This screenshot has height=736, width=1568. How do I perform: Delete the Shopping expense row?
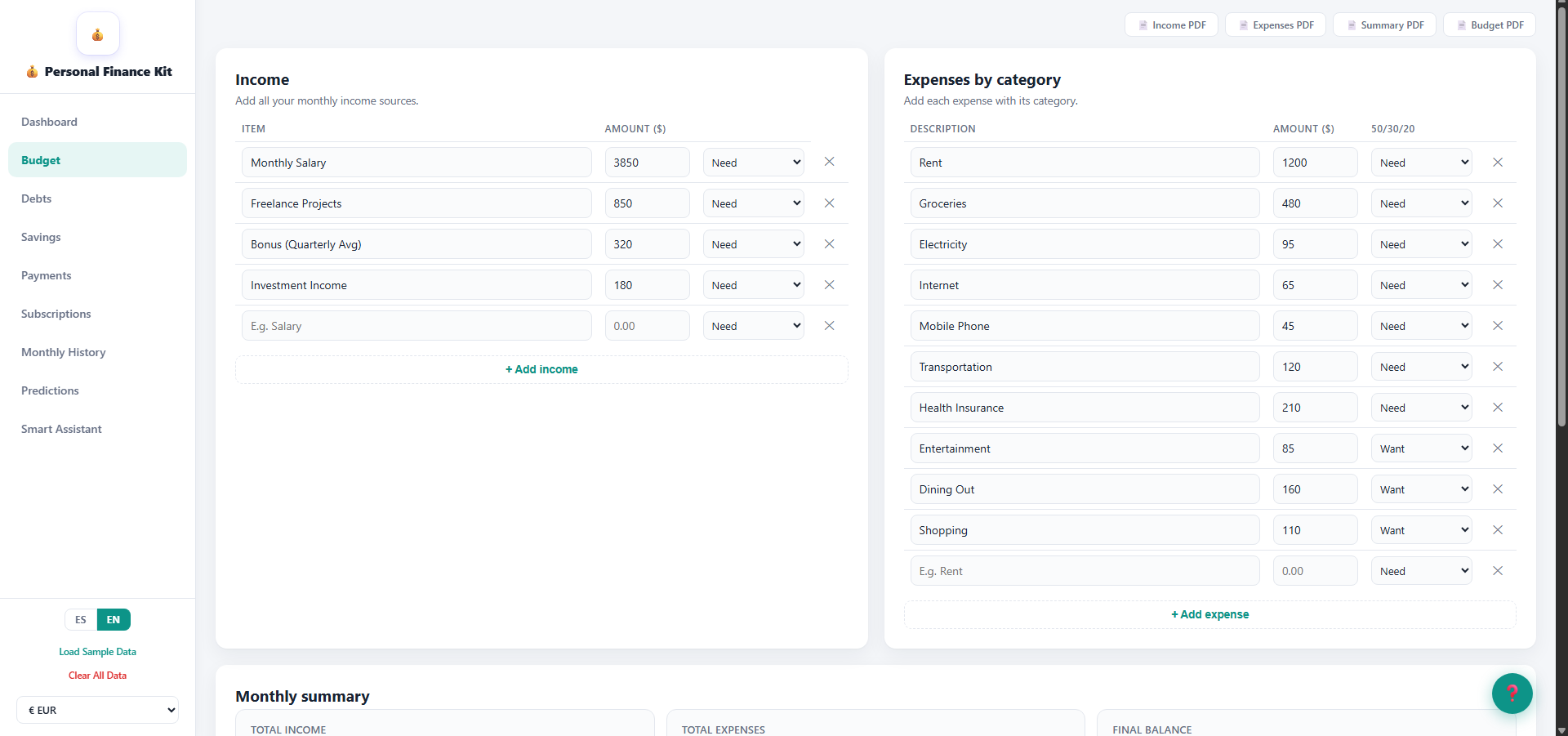coord(1498,529)
